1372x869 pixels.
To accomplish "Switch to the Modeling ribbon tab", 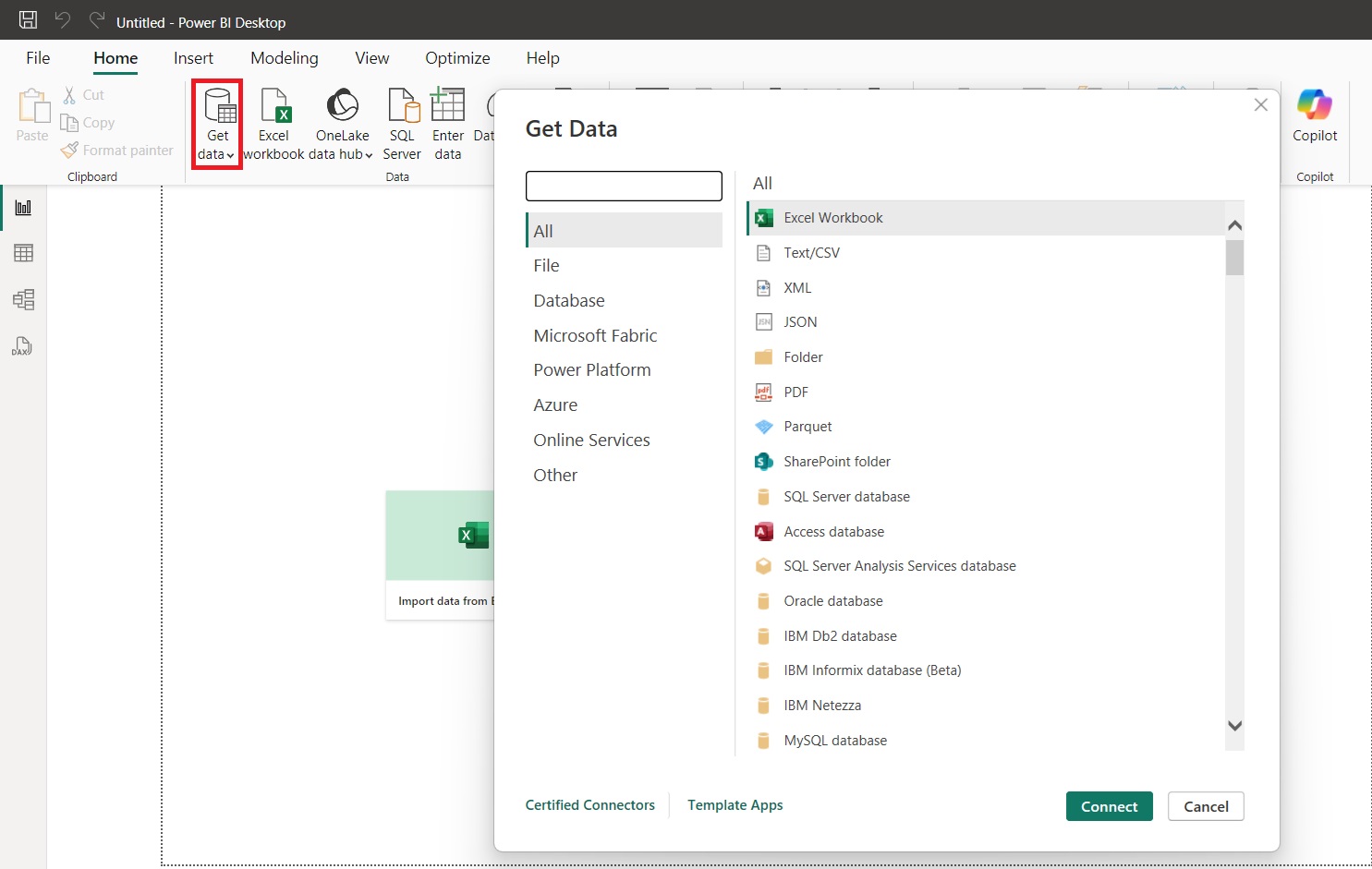I will (x=284, y=57).
